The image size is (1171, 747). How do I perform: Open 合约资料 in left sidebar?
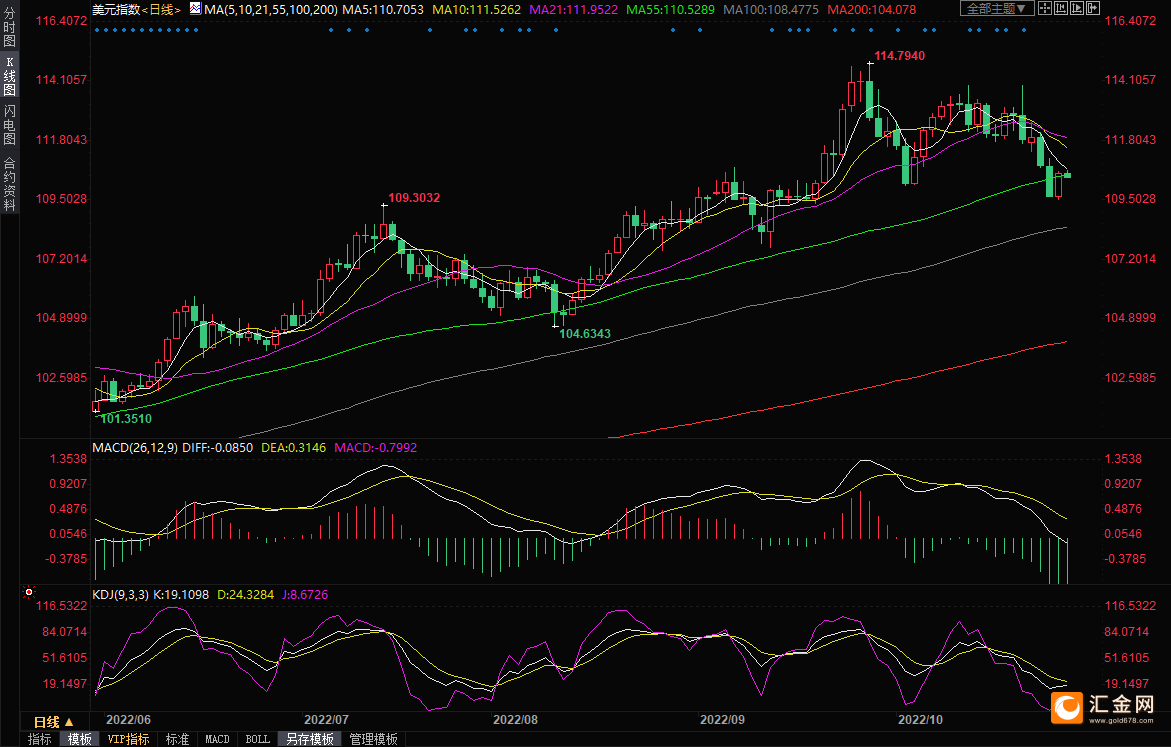[x=9, y=183]
